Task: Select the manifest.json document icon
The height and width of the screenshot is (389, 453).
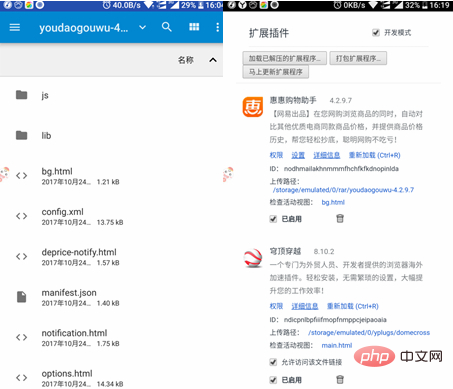Action: coord(22,297)
